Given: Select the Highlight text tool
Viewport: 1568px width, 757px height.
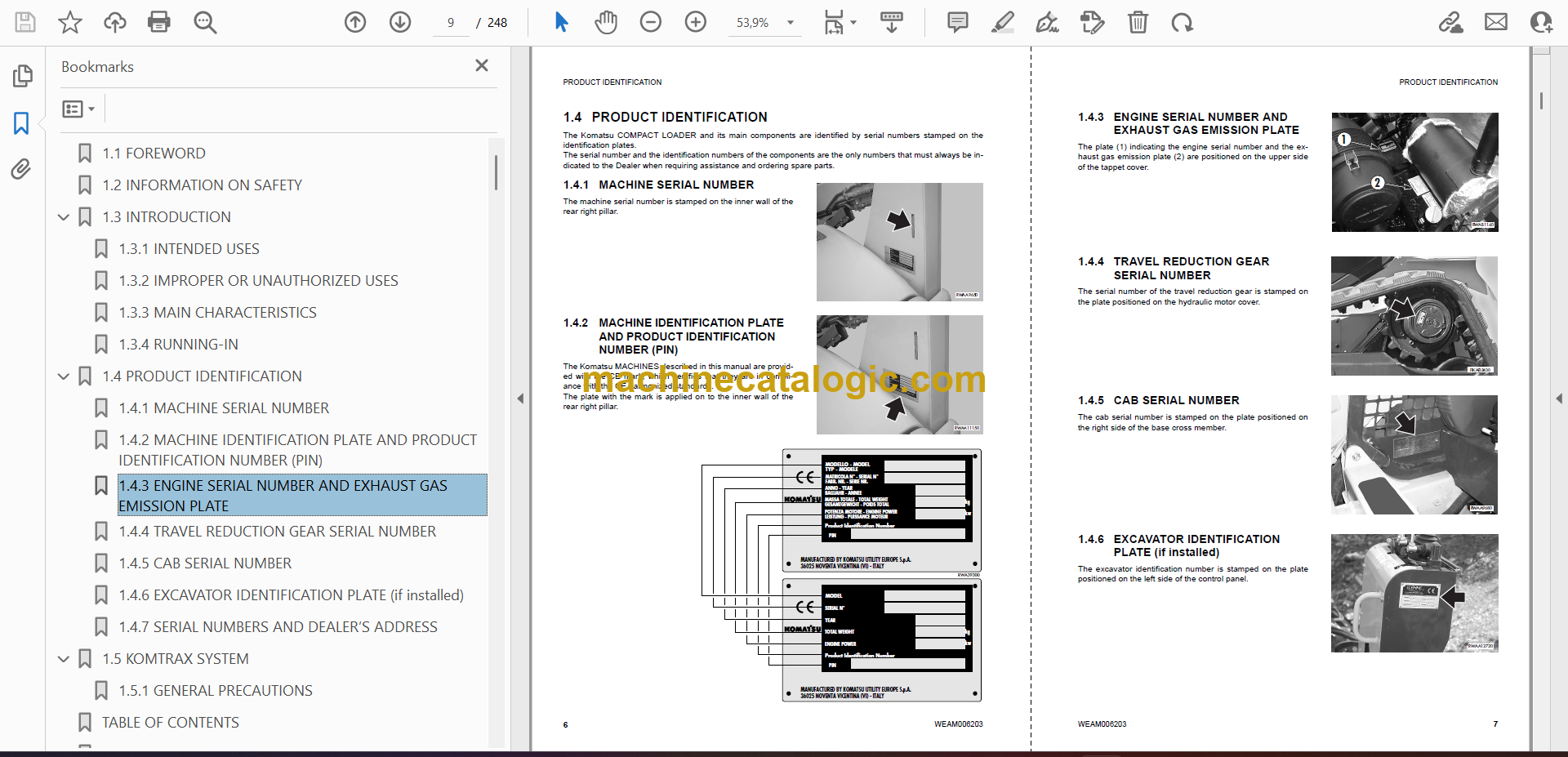Looking at the screenshot, I should pyautogui.click(x=1003, y=22).
